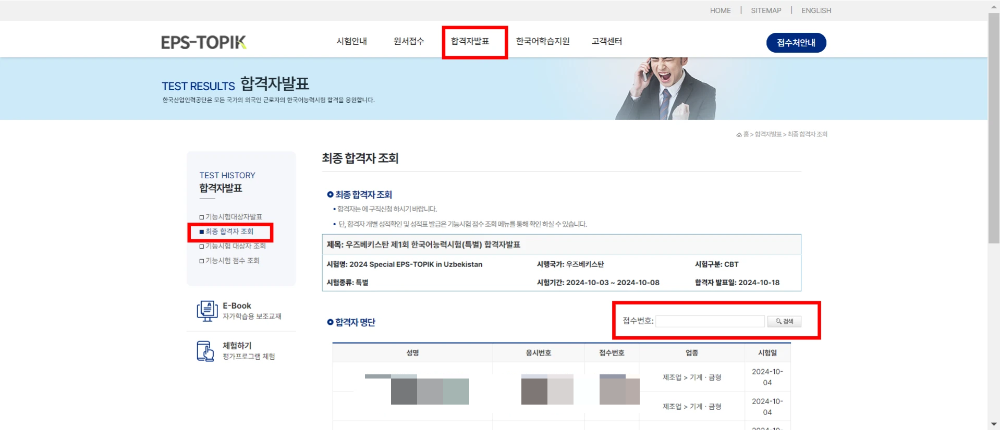Open the E-Book 자가학습용 보조교재 link
This screenshot has height=430, width=1000.
point(252,311)
